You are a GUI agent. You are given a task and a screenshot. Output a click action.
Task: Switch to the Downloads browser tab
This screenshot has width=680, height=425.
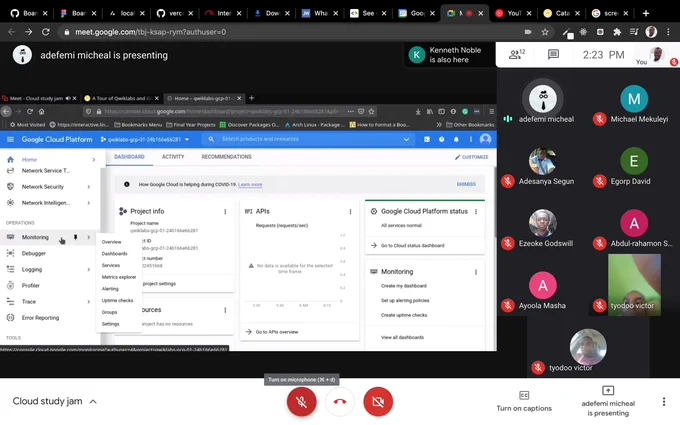[272, 13]
